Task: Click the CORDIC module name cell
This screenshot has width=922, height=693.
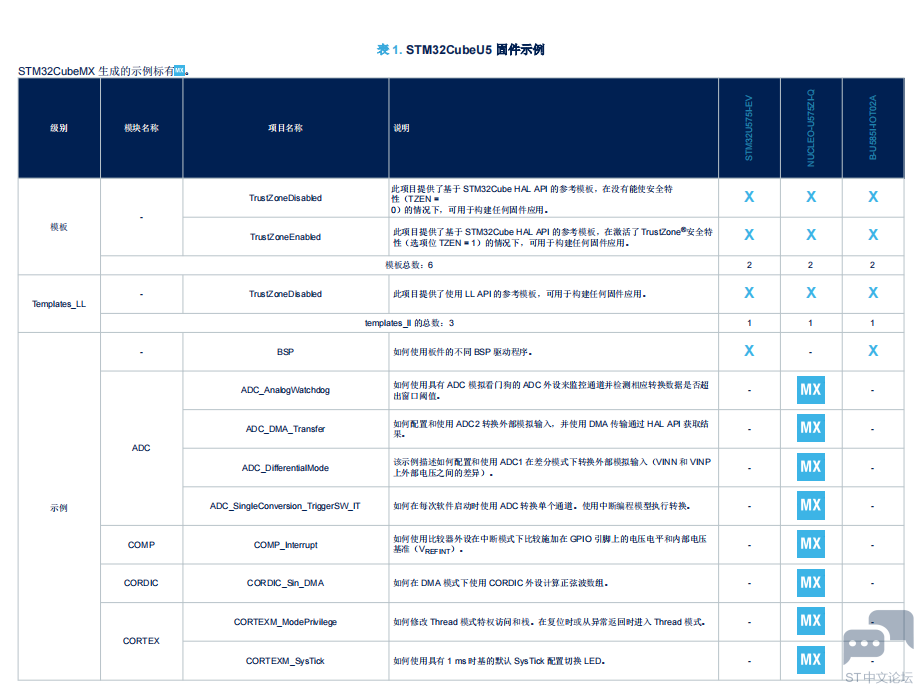Action: [141, 583]
